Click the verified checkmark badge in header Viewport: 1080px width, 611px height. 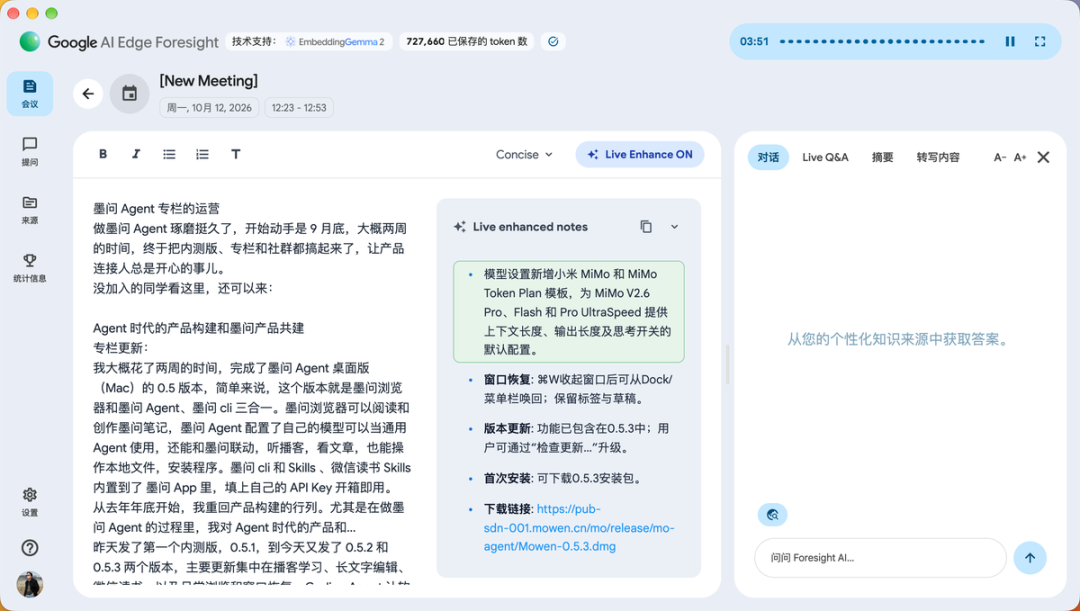[x=553, y=41]
